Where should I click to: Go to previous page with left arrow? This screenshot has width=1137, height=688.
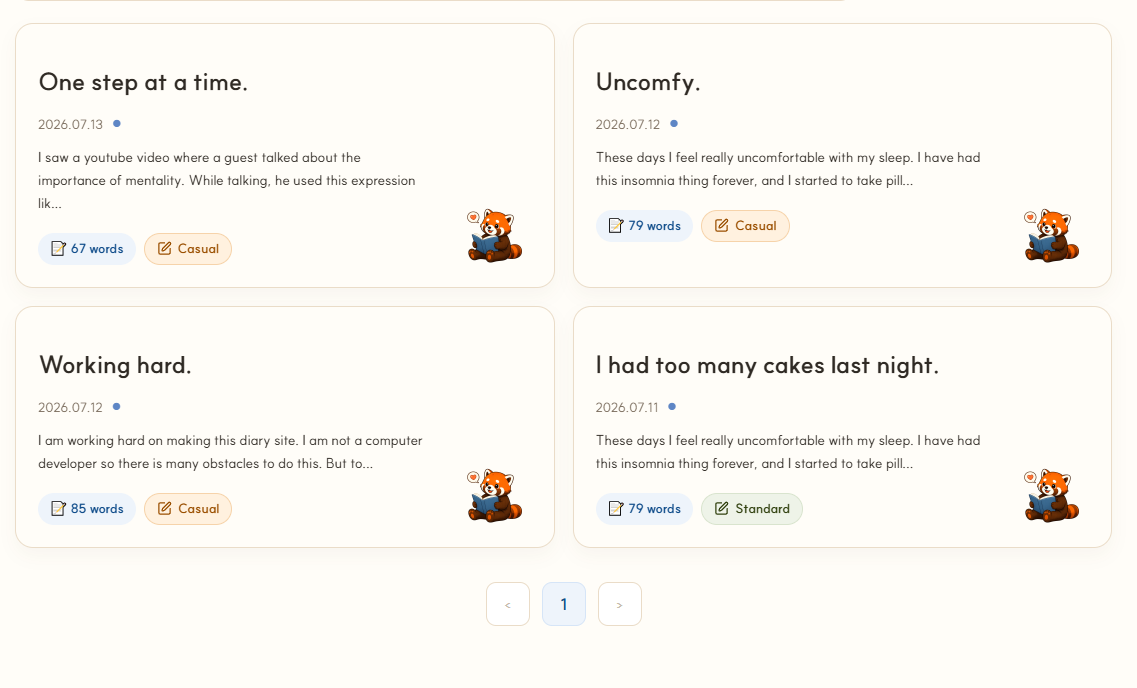(508, 604)
